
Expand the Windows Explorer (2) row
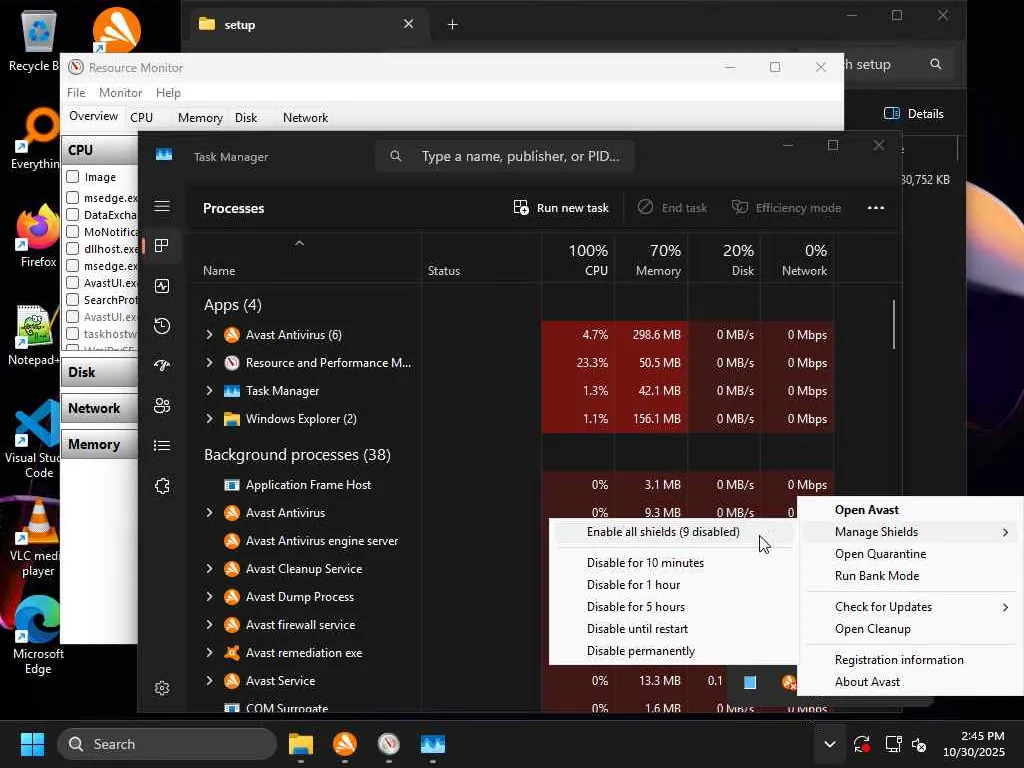(209, 419)
